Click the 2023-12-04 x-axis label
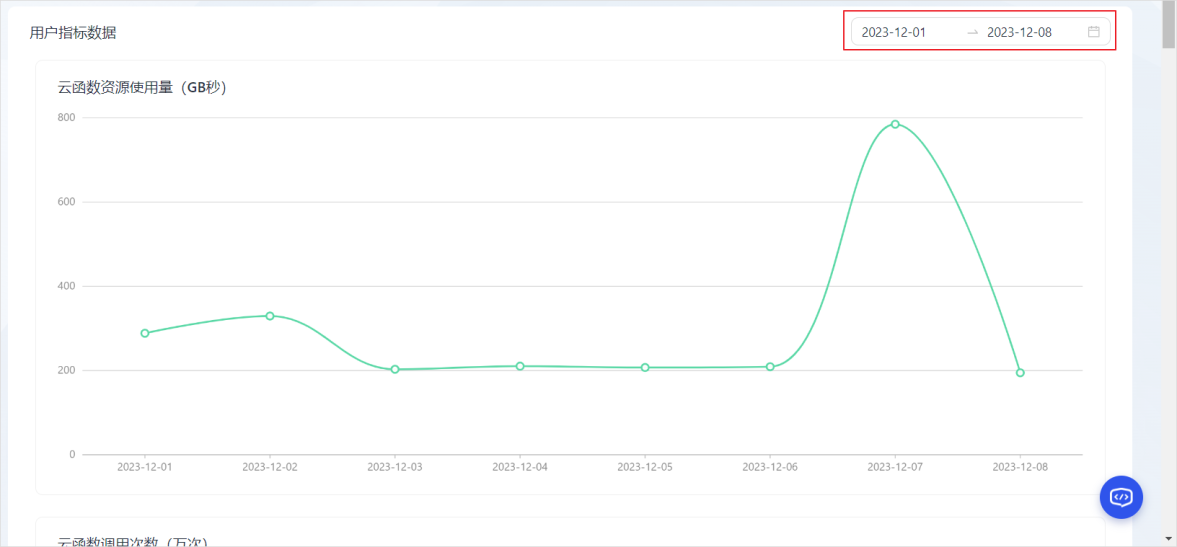This screenshot has height=547, width=1177. click(x=519, y=467)
